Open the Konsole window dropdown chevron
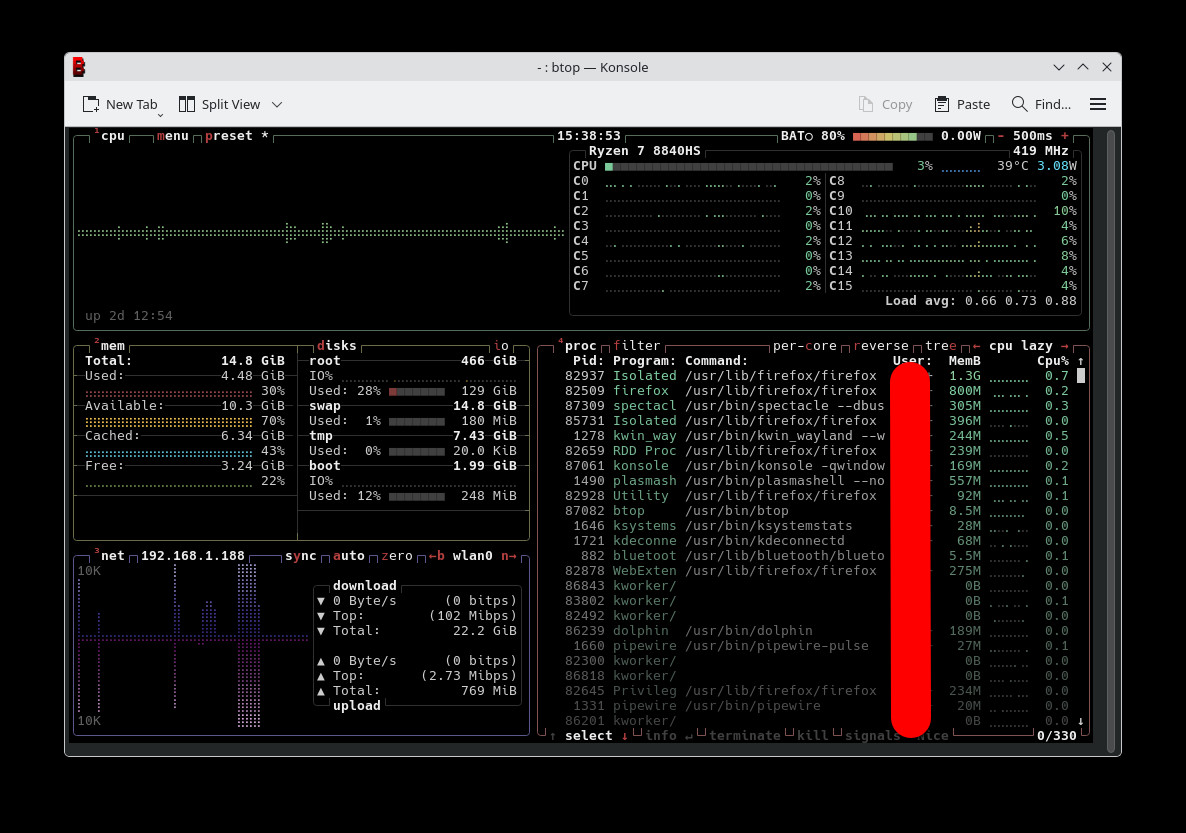This screenshot has height=833, width=1186. [1059, 67]
